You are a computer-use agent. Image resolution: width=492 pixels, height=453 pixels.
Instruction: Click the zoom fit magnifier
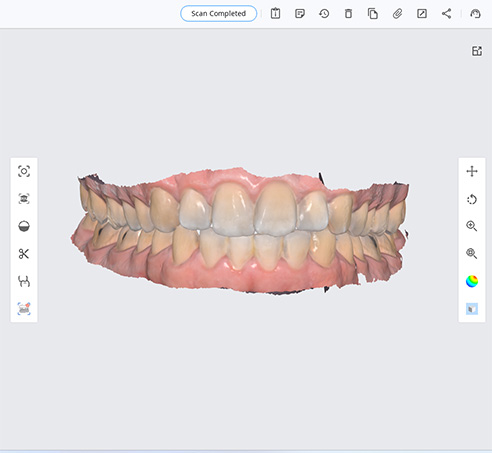[x=472, y=254]
